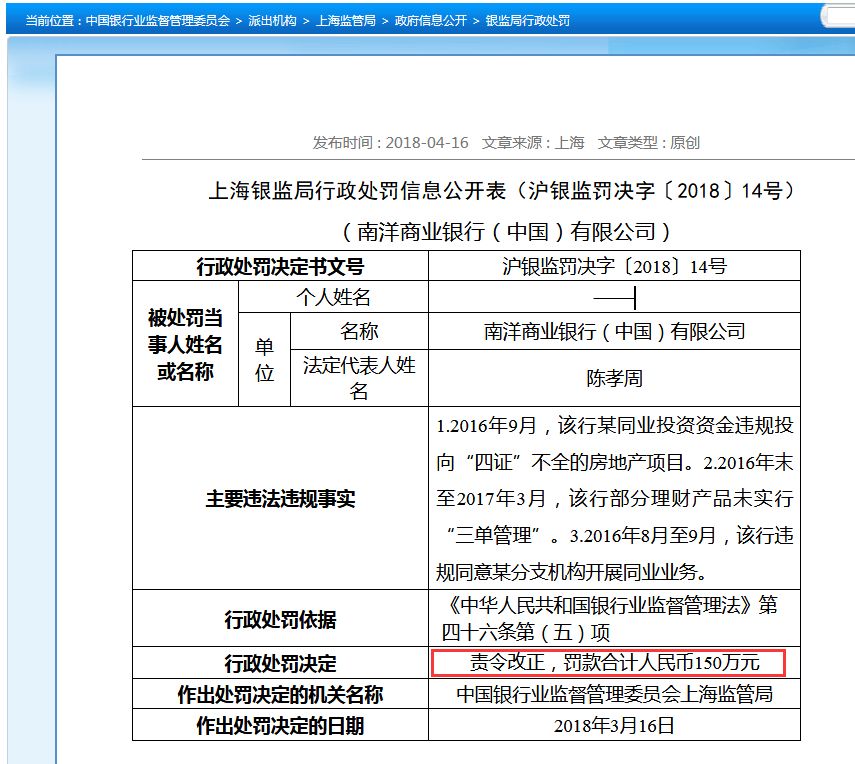Click the 行政处罚依据 law citation cell
Viewport: 855px width, 764px height.
(614, 619)
